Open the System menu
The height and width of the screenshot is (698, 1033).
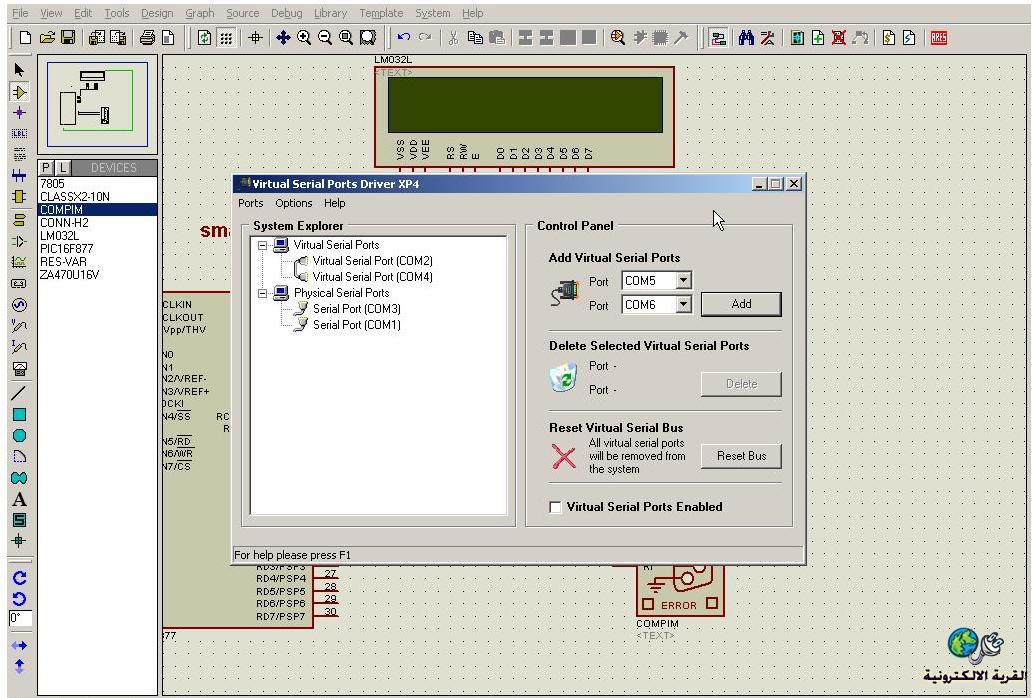coord(433,13)
